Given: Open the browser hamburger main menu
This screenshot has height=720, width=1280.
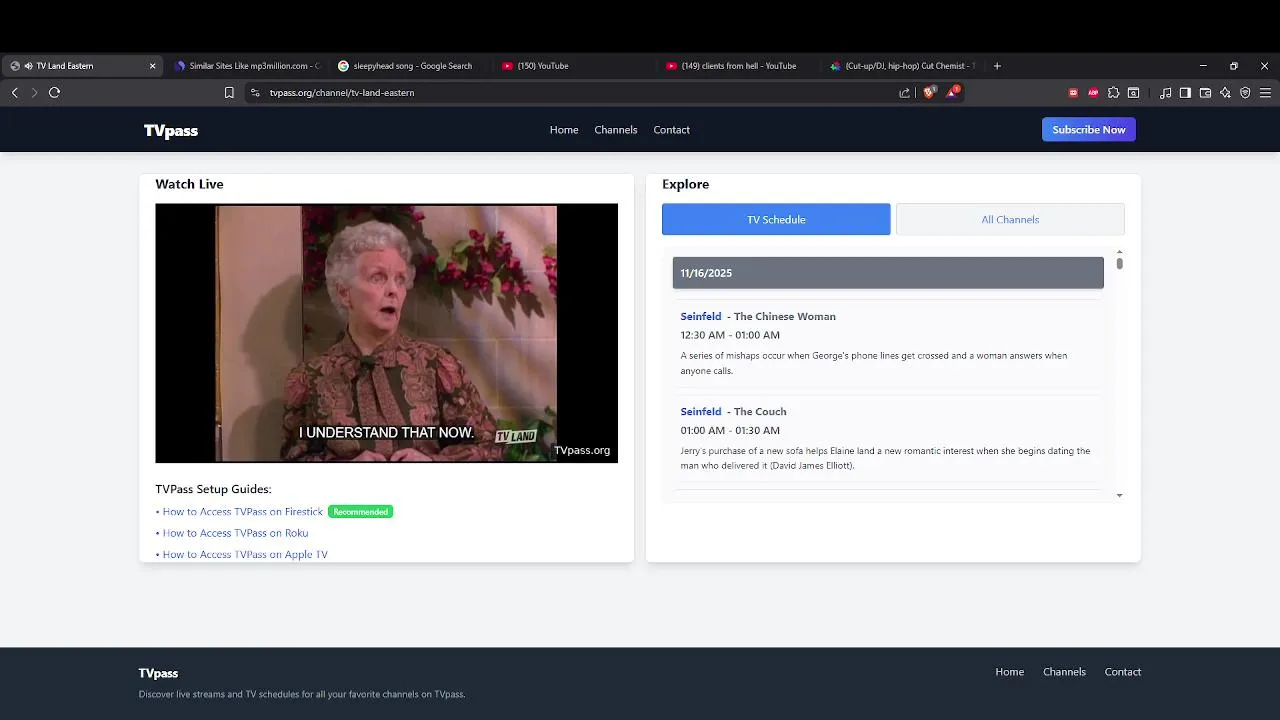Looking at the screenshot, I should (1265, 92).
